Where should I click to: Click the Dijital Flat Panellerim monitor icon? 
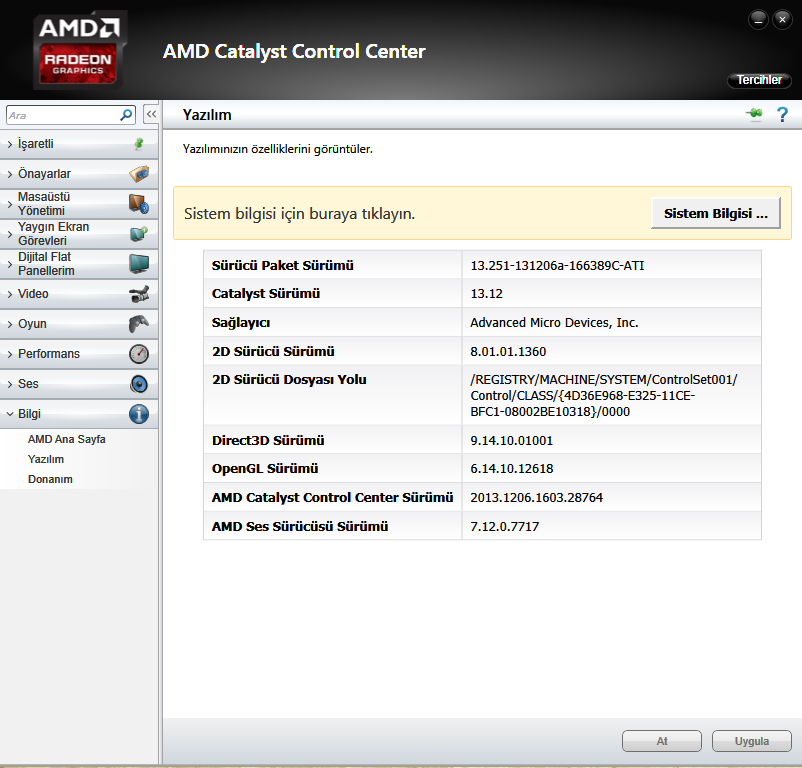click(139, 264)
